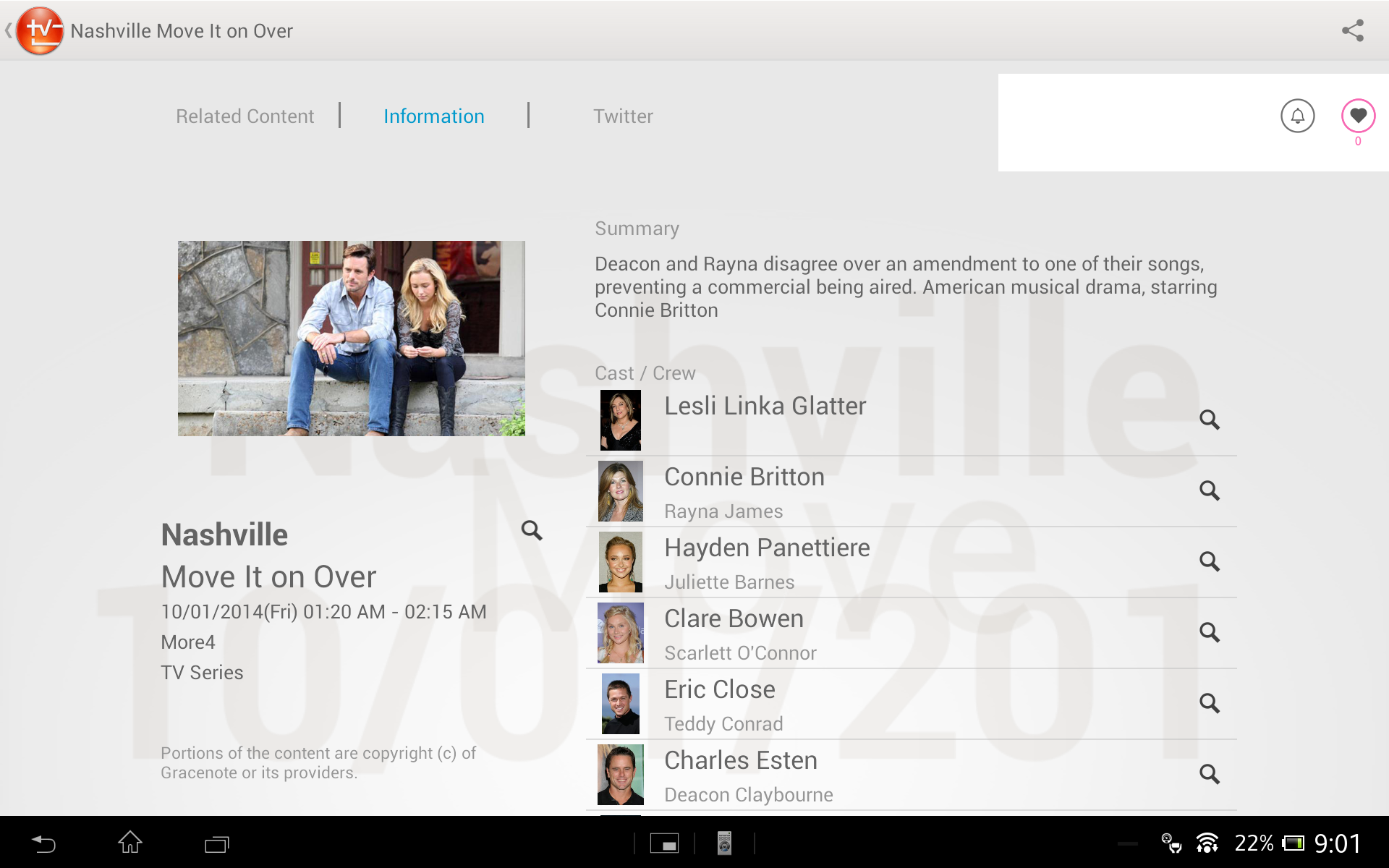The width and height of the screenshot is (1389, 868).
Task: Tap Clare Bowen's photo
Action: [621, 633]
